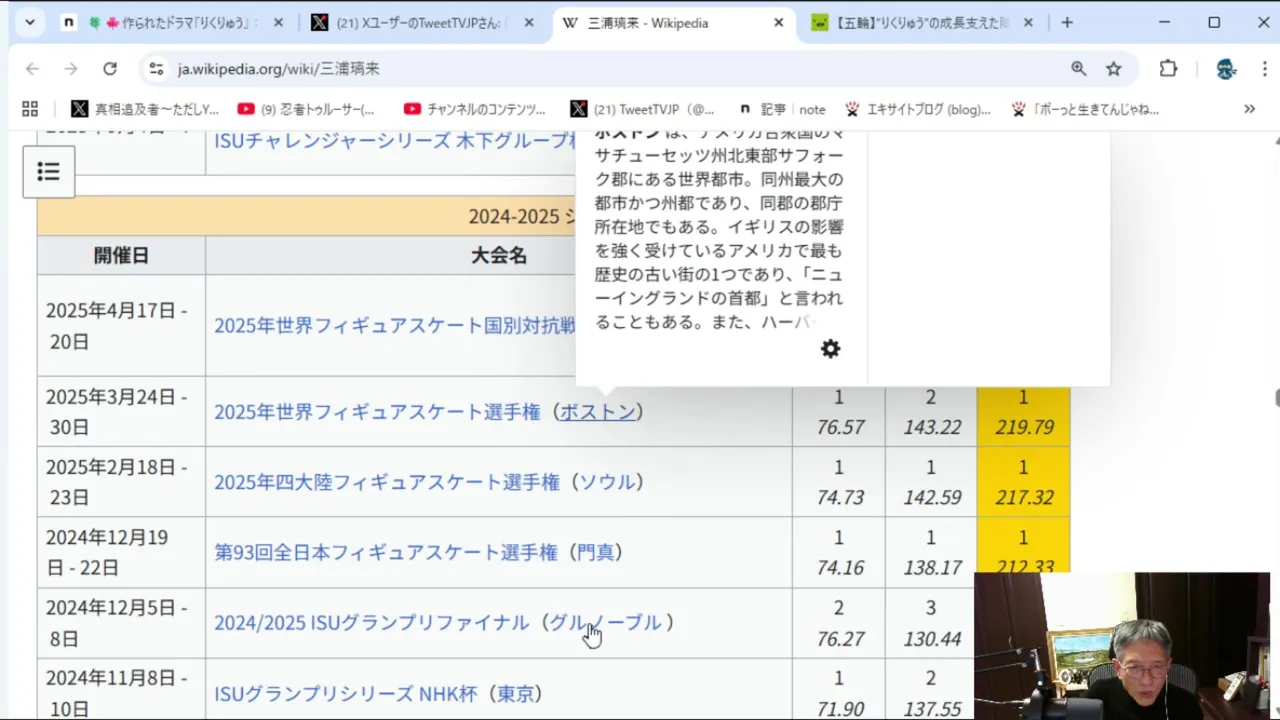This screenshot has width=1280, height=720.
Task: Select the 2025年4月17日 - 20日 date cell
Action: [x=121, y=325]
